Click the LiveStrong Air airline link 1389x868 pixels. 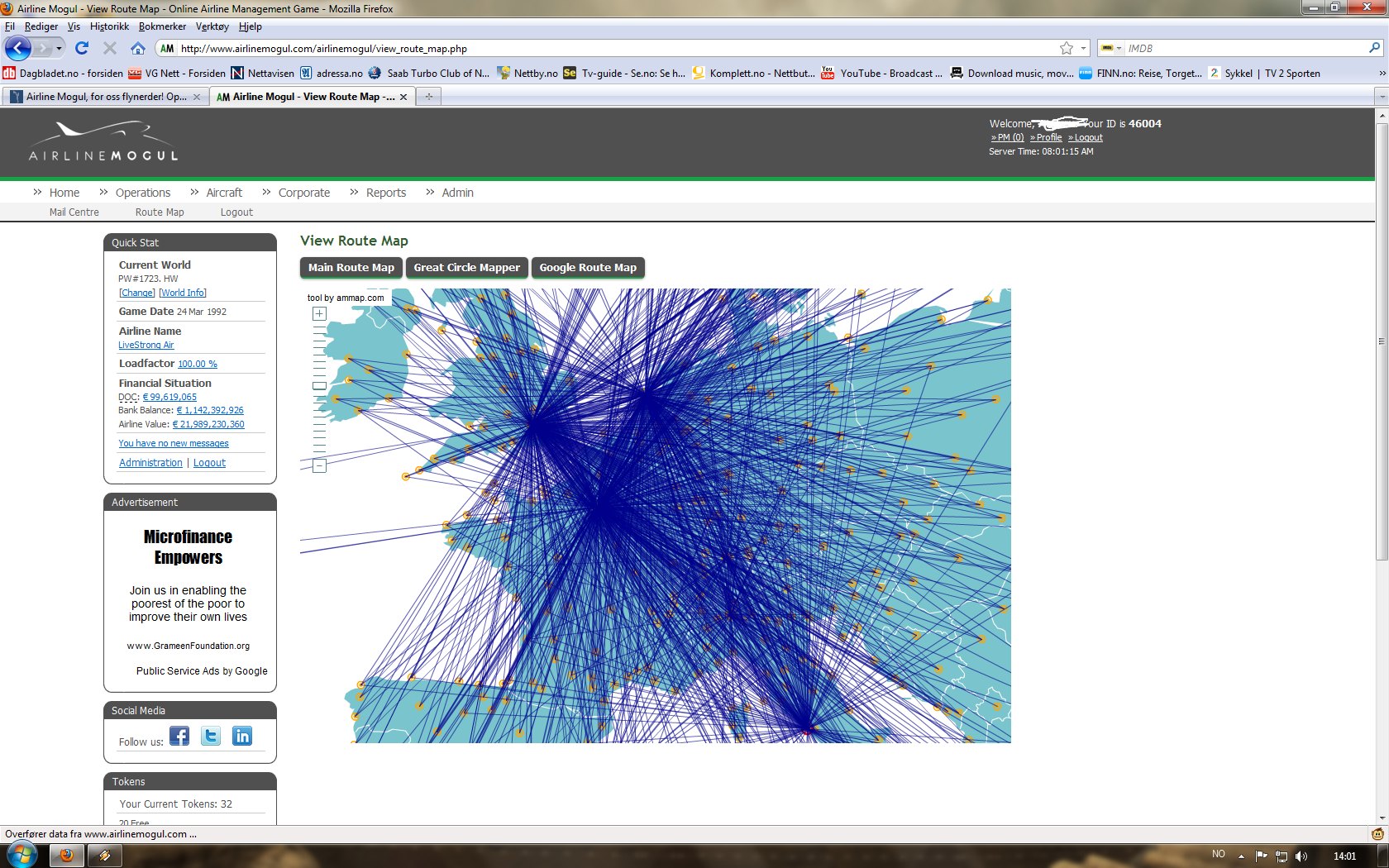(146, 346)
